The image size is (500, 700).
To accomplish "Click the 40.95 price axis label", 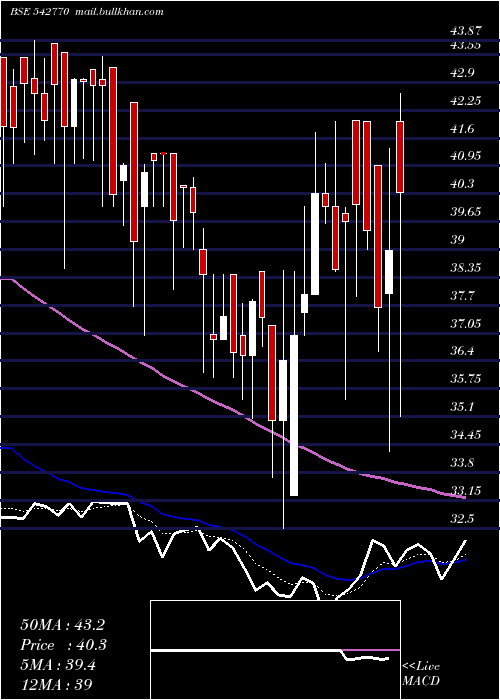I will (x=466, y=156).
